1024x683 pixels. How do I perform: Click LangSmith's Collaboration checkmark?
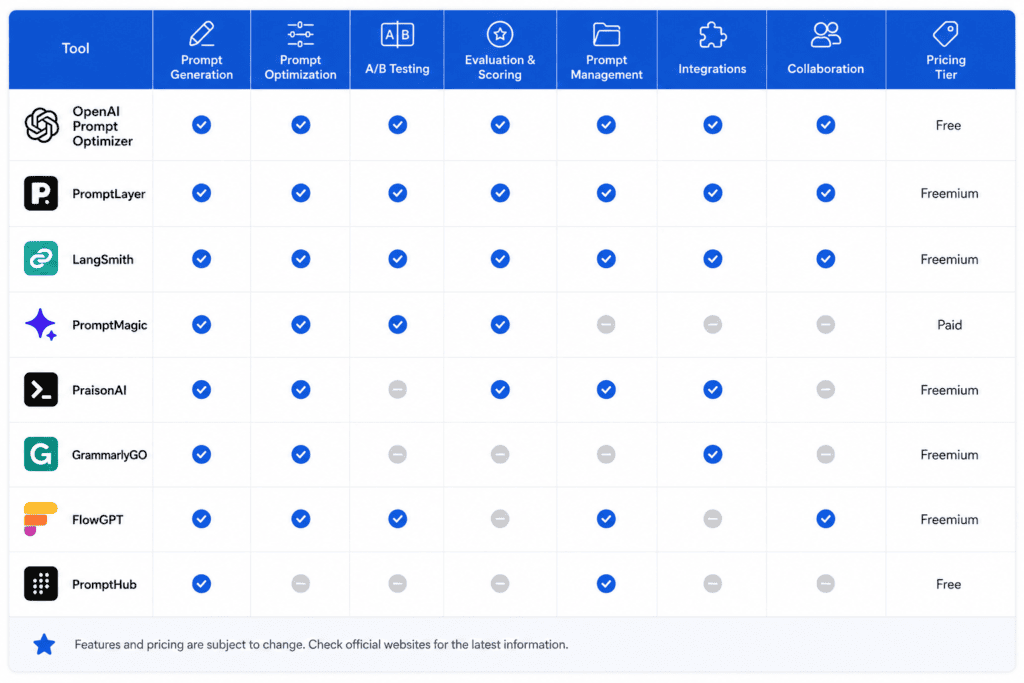[x=825, y=259]
